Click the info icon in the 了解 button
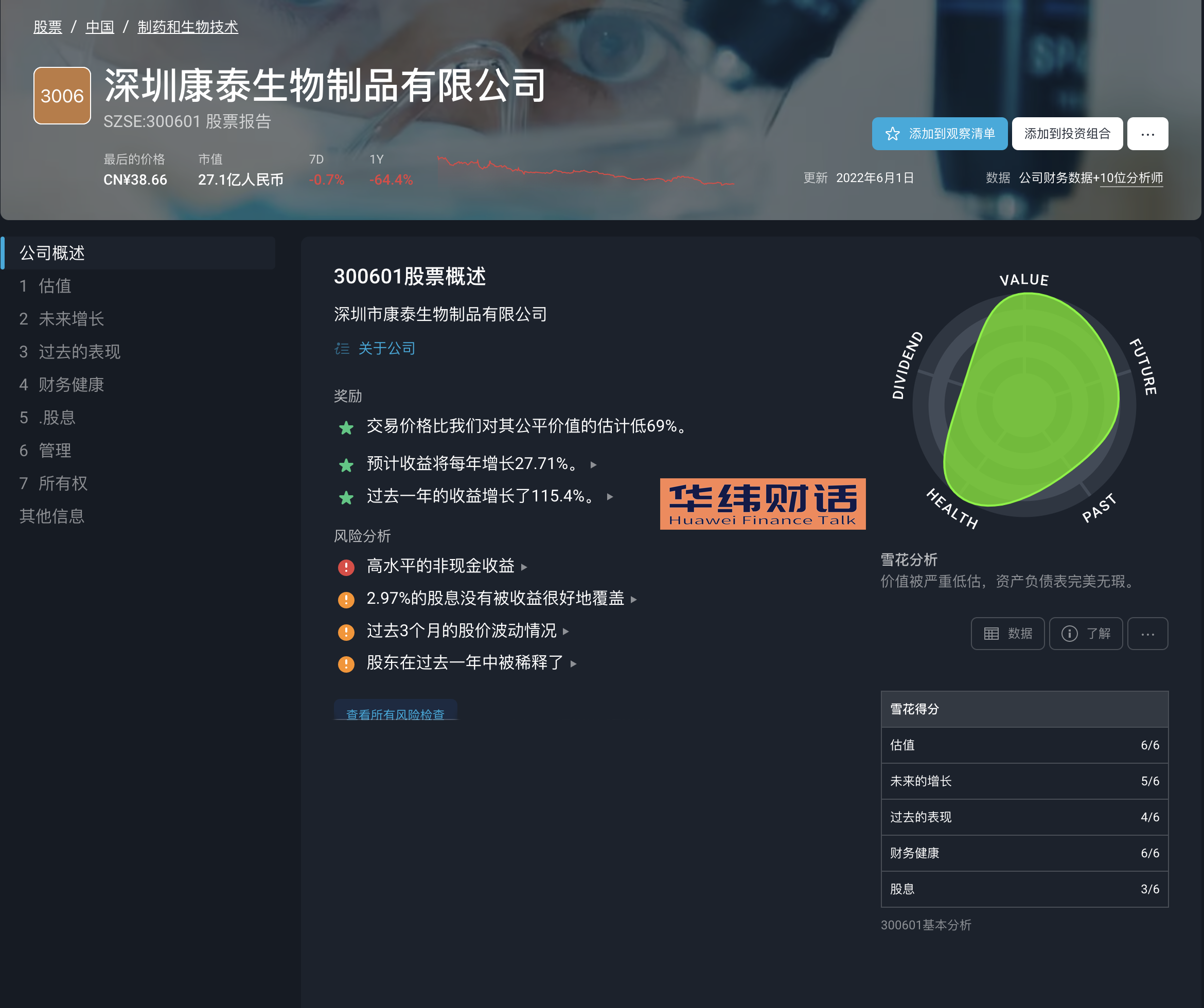 coord(1069,633)
